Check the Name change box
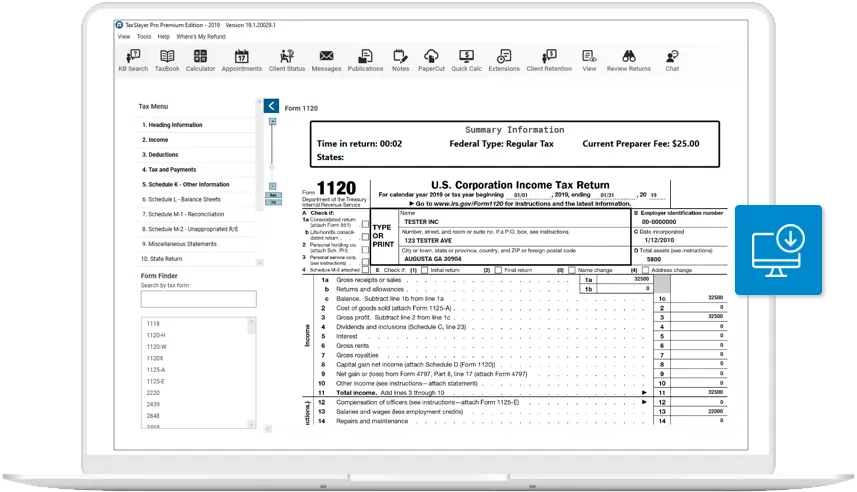The image size is (857, 492). click(572, 270)
